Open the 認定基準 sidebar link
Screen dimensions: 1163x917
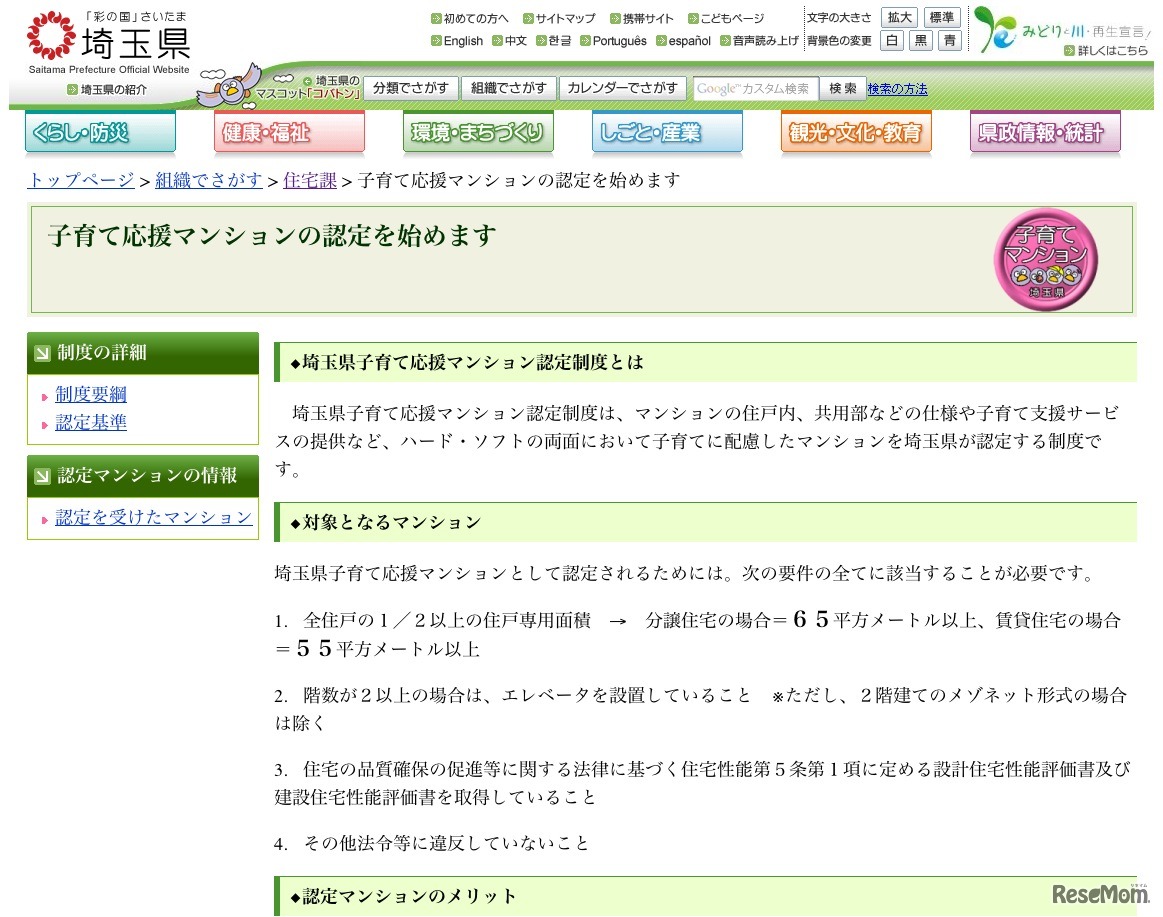[90, 422]
